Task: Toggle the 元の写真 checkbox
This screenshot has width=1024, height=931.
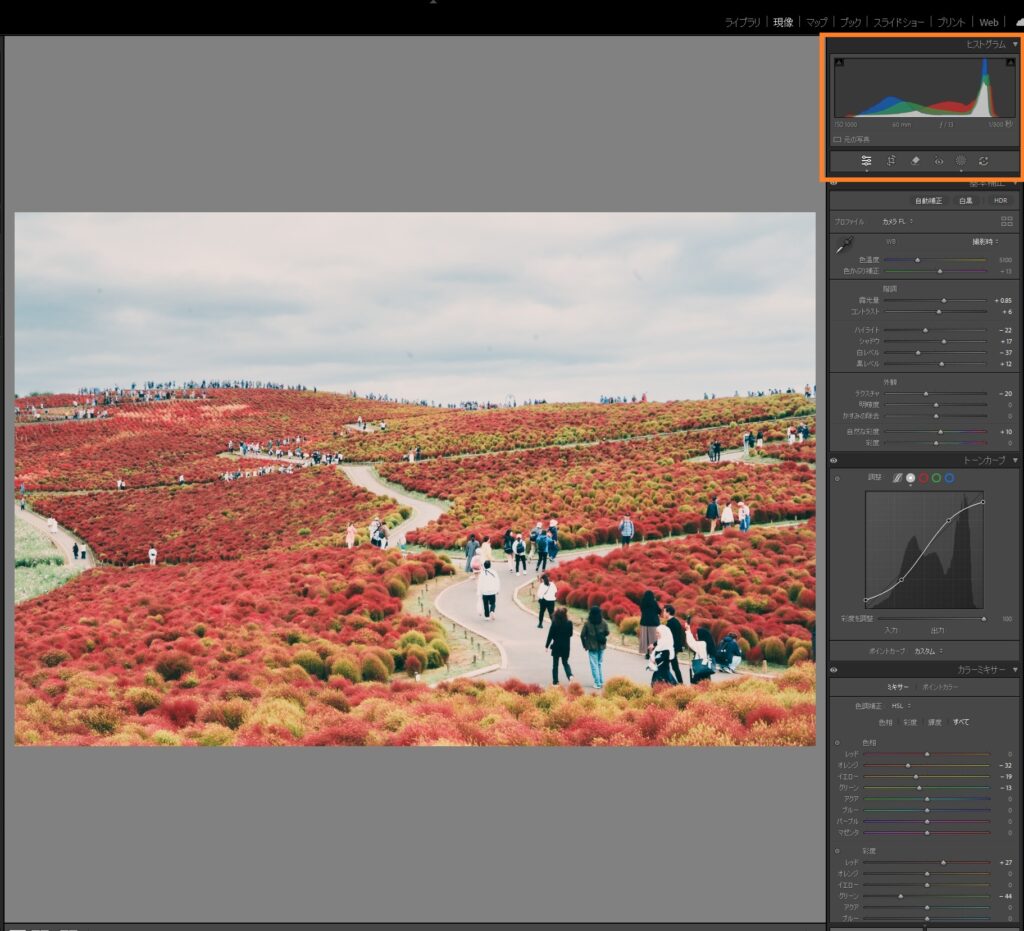Action: coord(838,139)
